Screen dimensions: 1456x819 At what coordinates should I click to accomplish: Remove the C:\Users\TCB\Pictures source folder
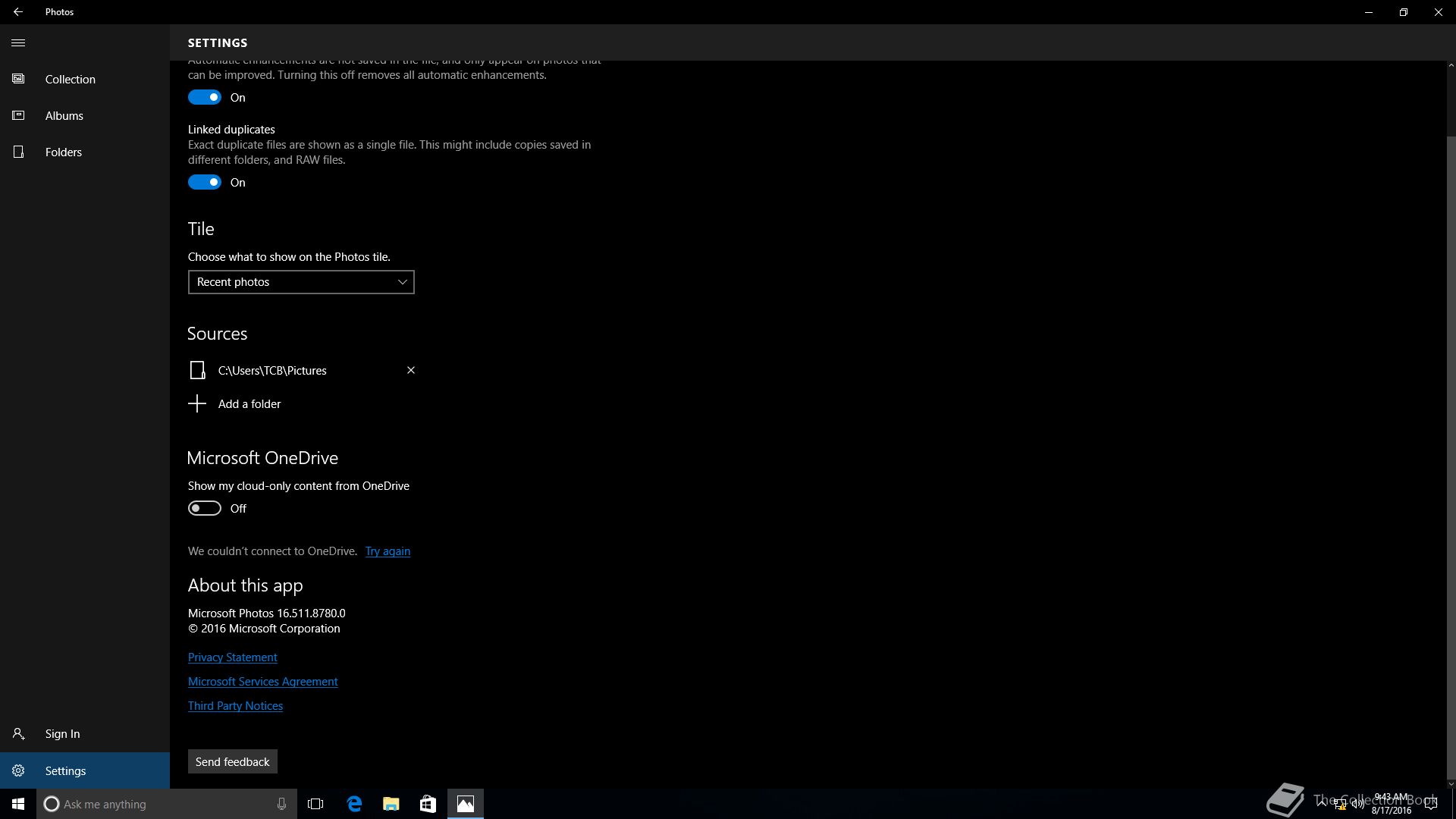point(411,370)
